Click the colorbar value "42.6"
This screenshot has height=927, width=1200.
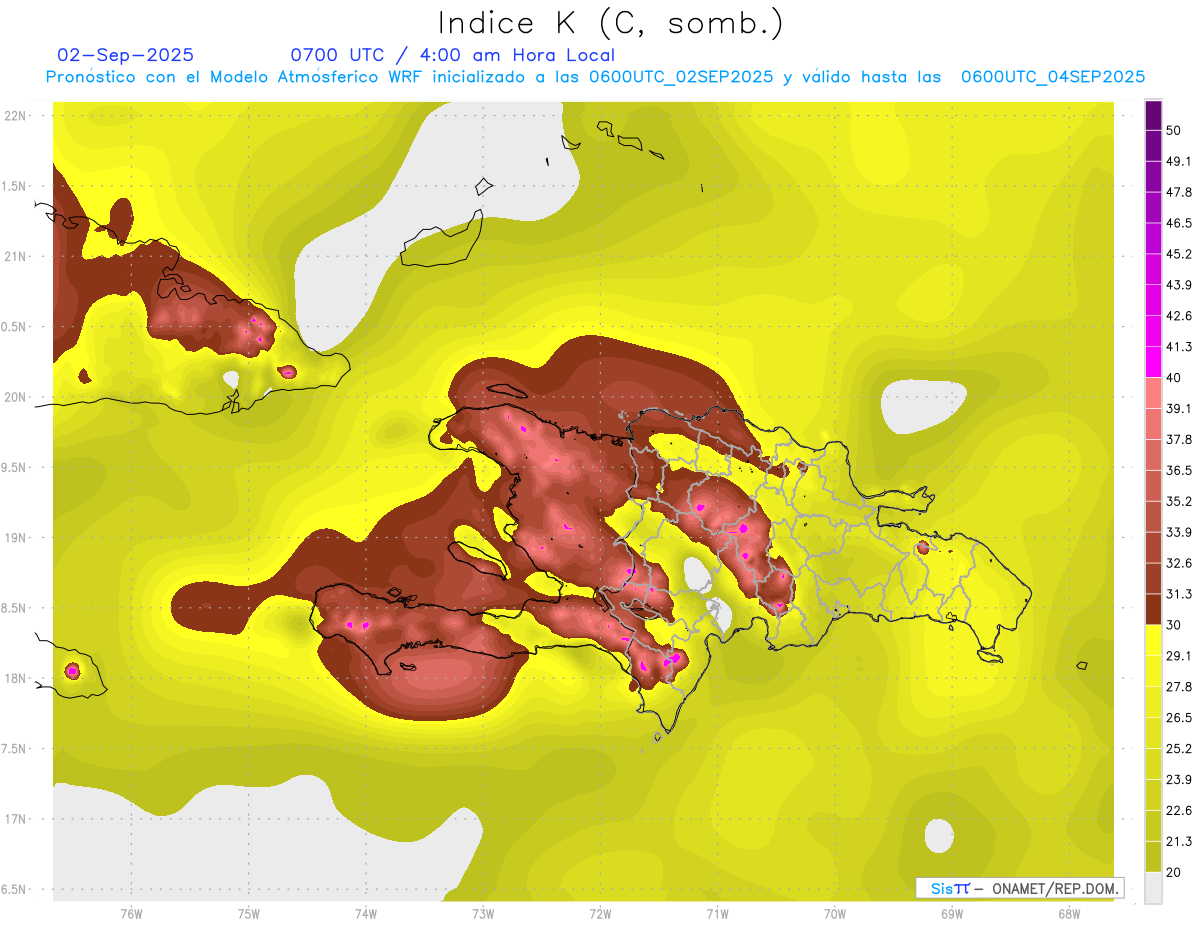(x=1179, y=316)
